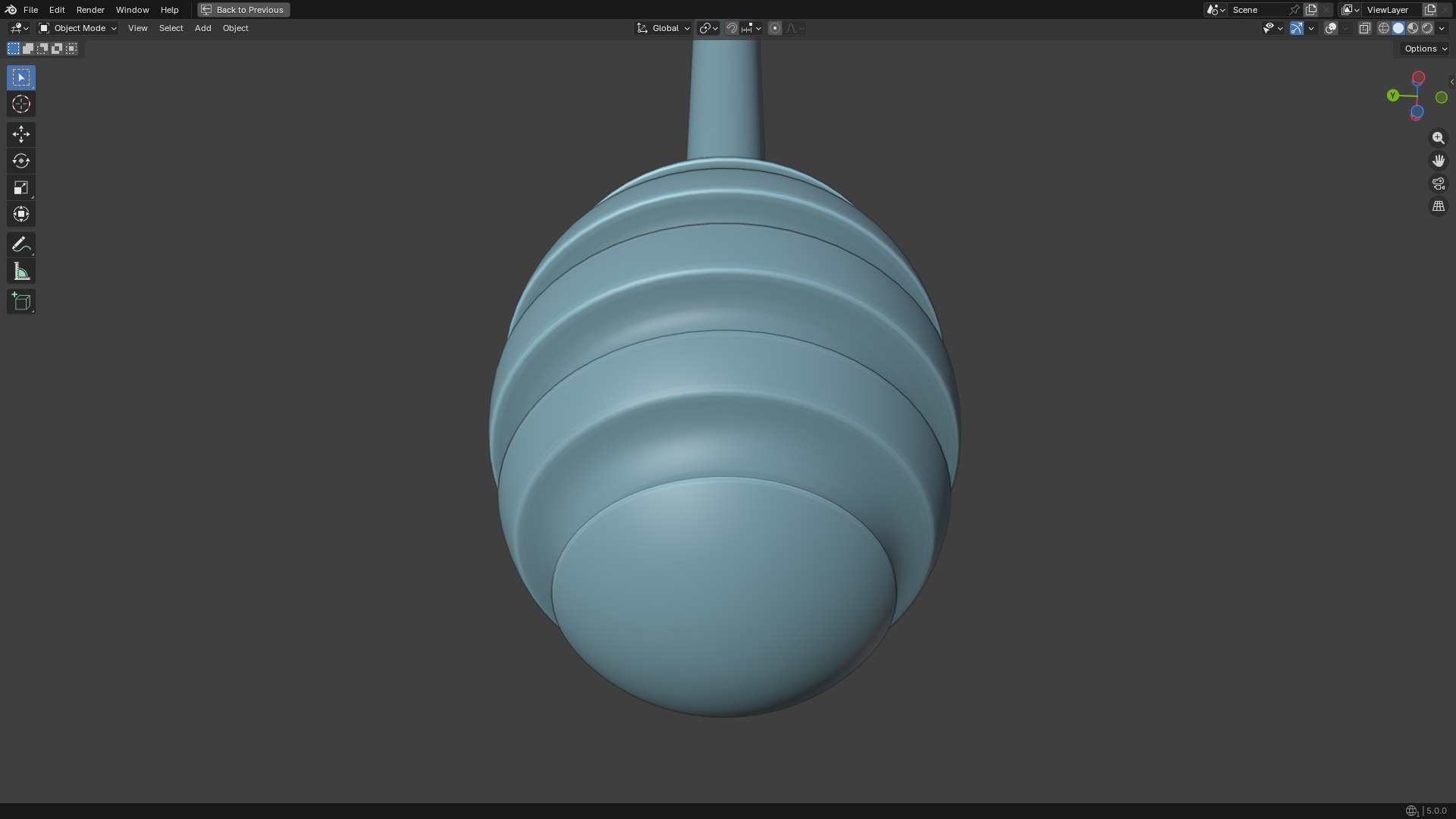The width and height of the screenshot is (1456, 819).
Task: Click the Back to Previous button
Action: [x=243, y=10]
